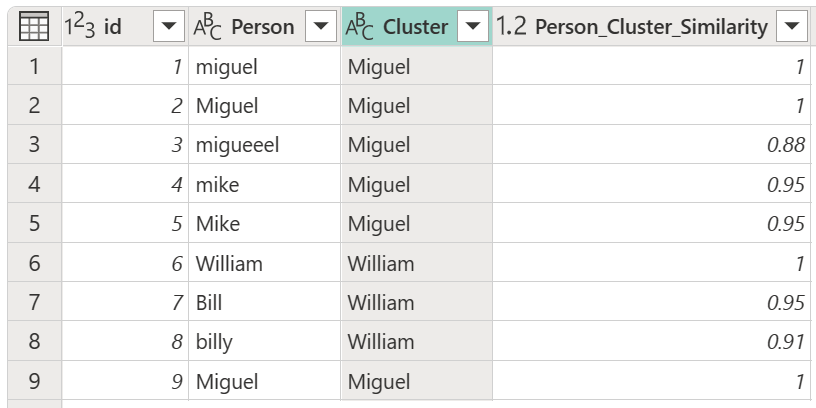This screenshot has height=408, width=816.
Task: Click the table corner menu icon
Action: pos(33,28)
